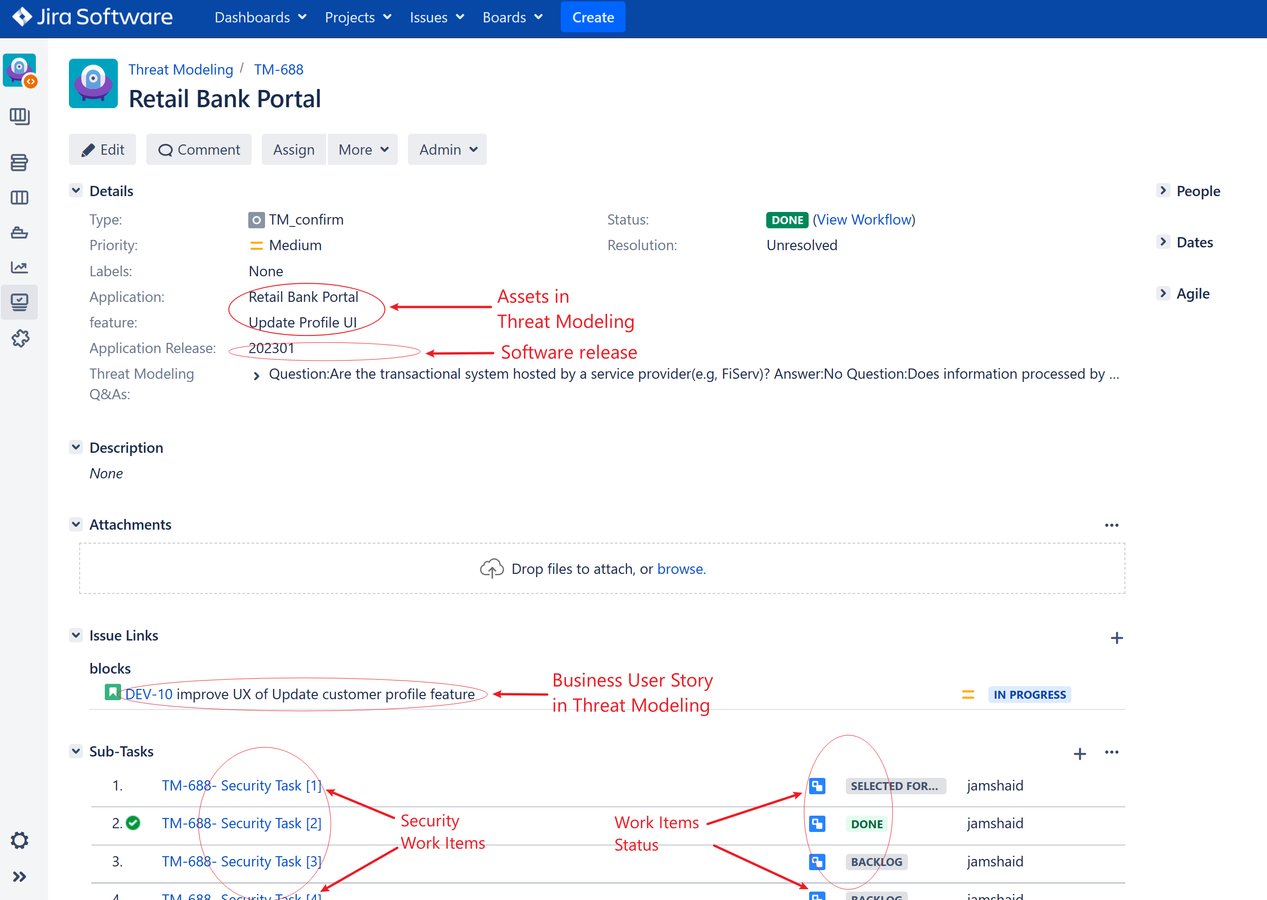Click the Comment button
Viewport: 1267px width, 900px height.
pyautogui.click(x=199, y=150)
